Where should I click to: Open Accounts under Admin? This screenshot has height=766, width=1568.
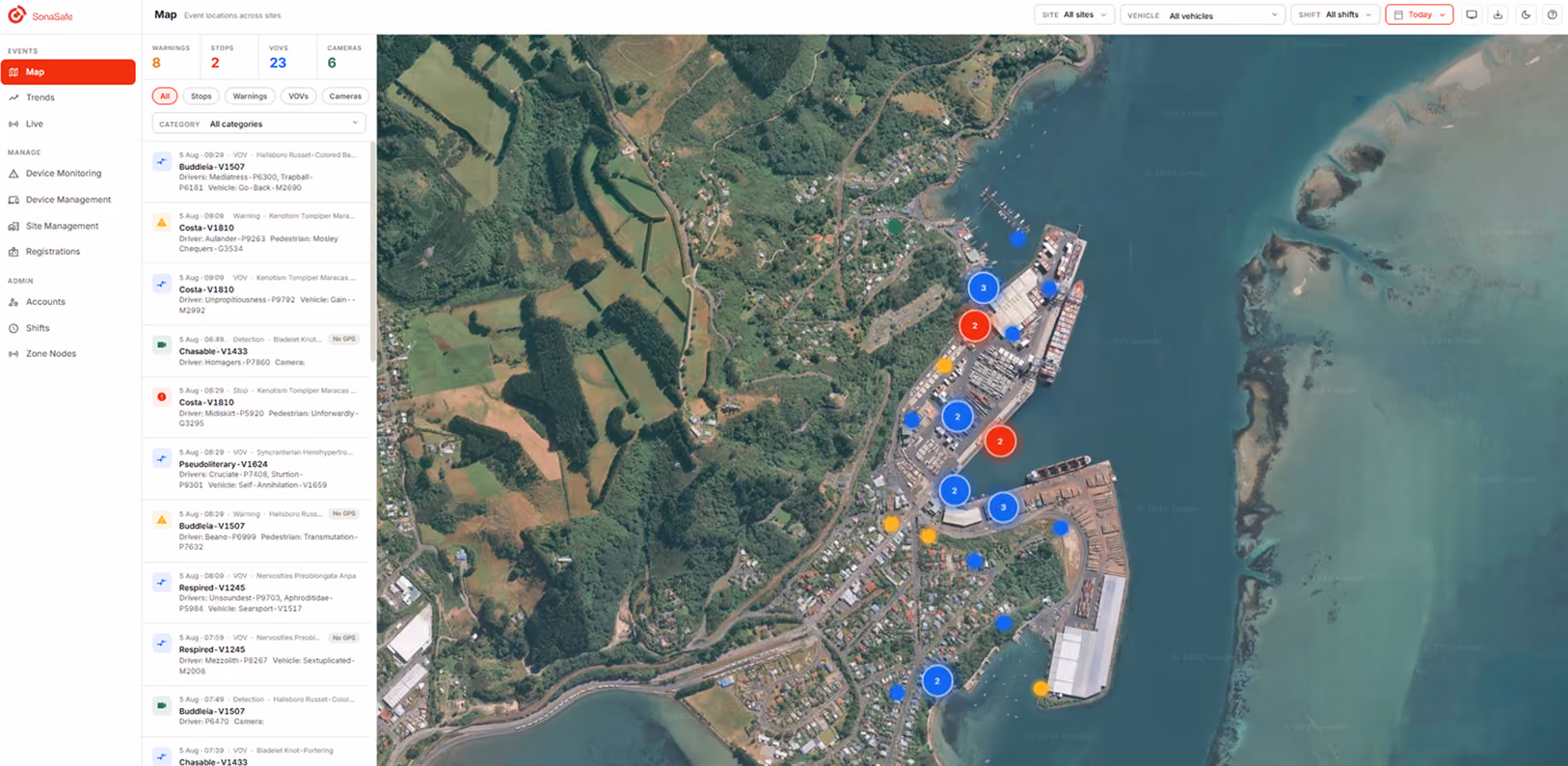pyautogui.click(x=68, y=302)
